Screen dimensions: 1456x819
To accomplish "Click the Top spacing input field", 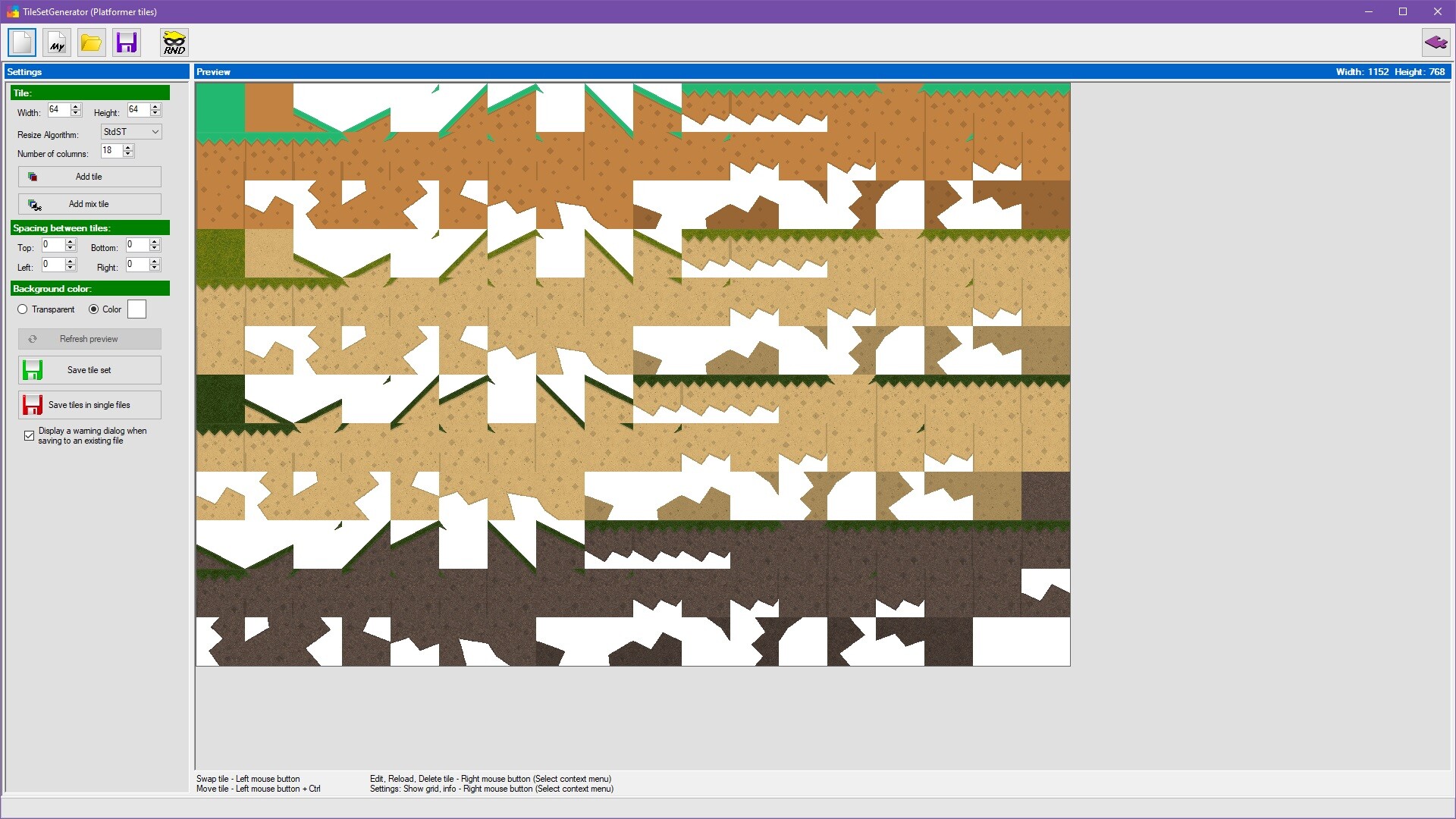I will coord(55,245).
